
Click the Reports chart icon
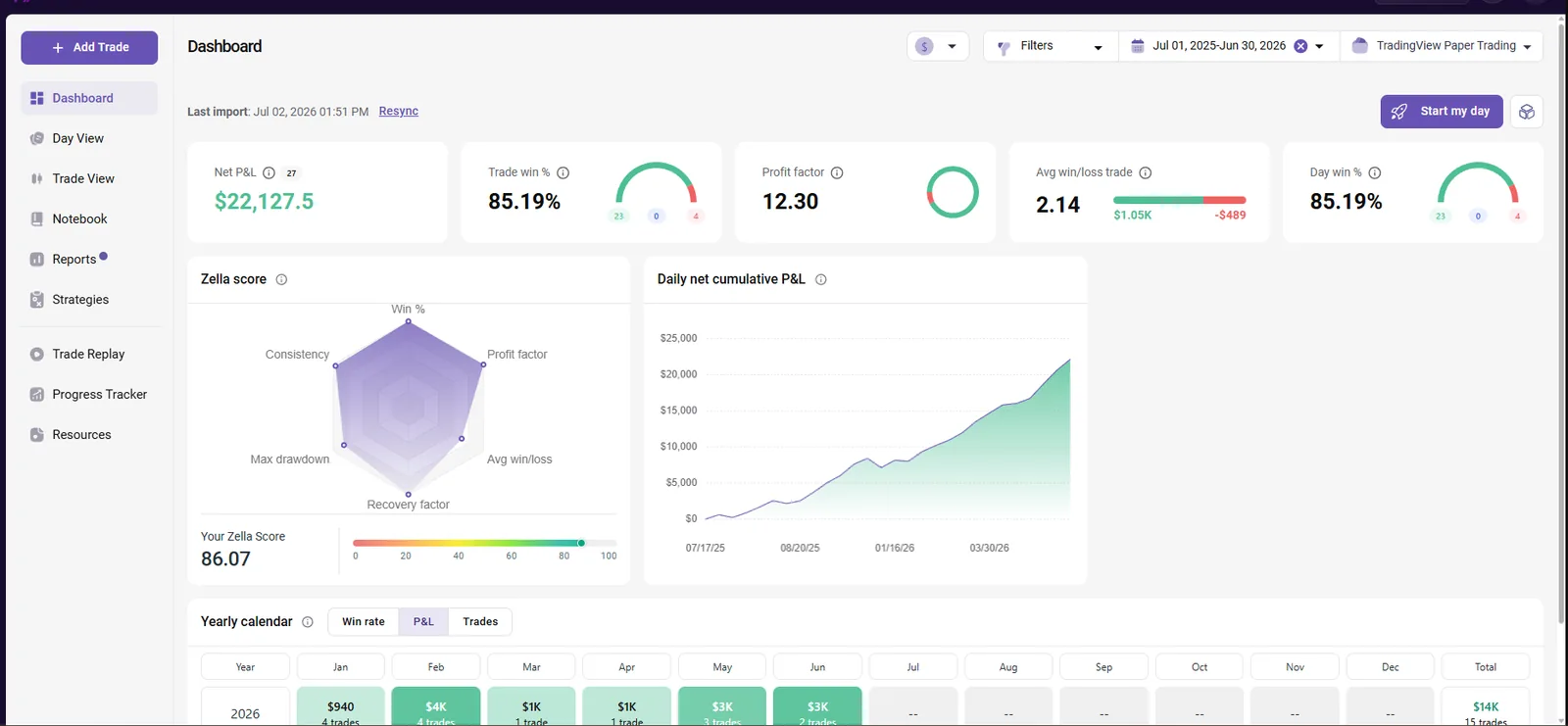coord(37,259)
